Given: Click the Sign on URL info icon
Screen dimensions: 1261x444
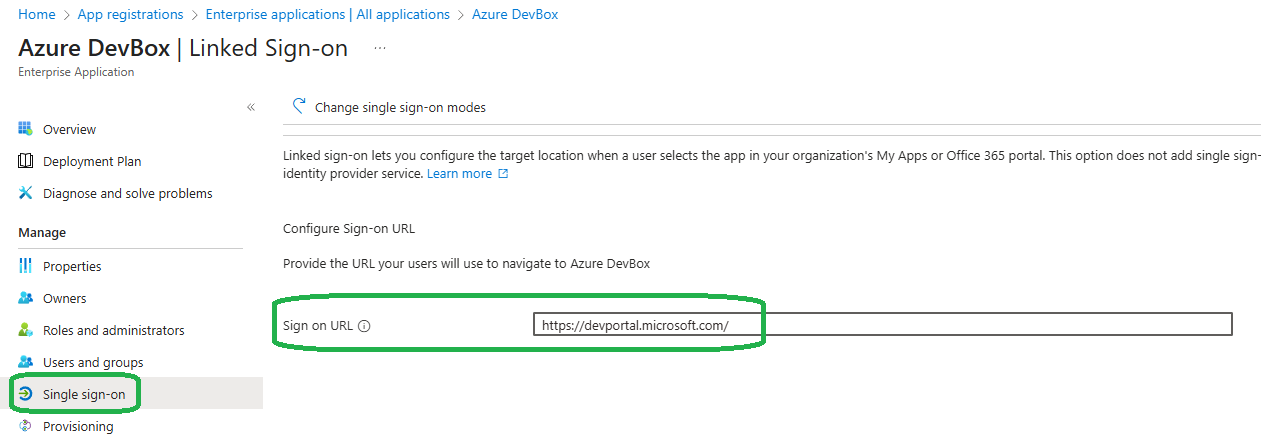Looking at the screenshot, I should pyautogui.click(x=364, y=326).
